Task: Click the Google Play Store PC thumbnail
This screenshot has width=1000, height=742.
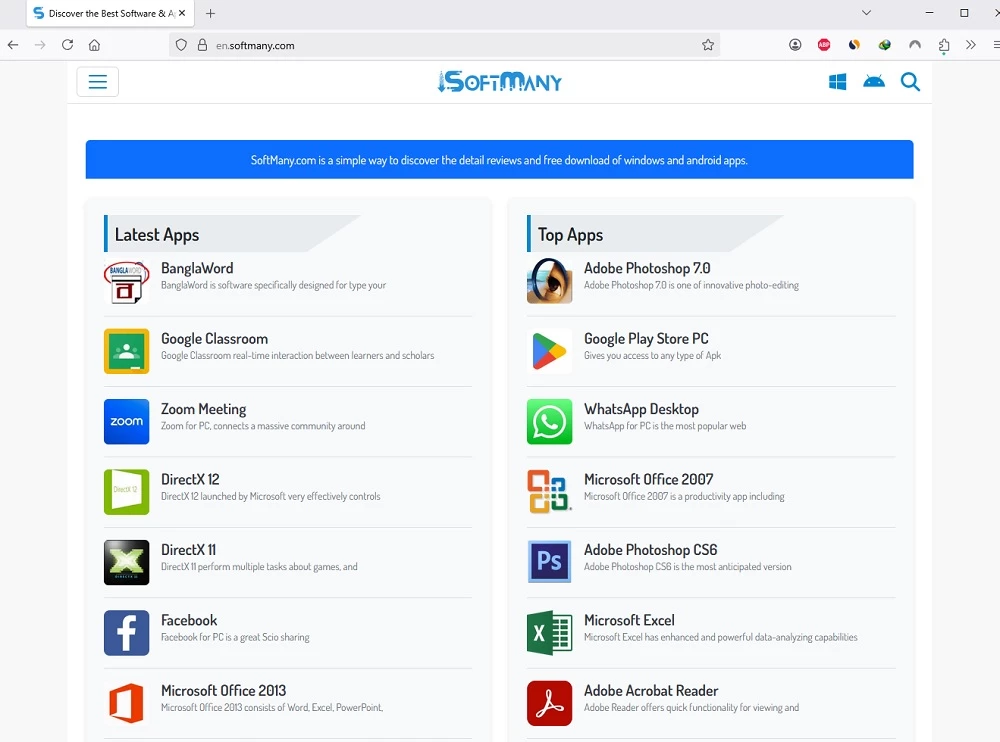Action: click(549, 351)
